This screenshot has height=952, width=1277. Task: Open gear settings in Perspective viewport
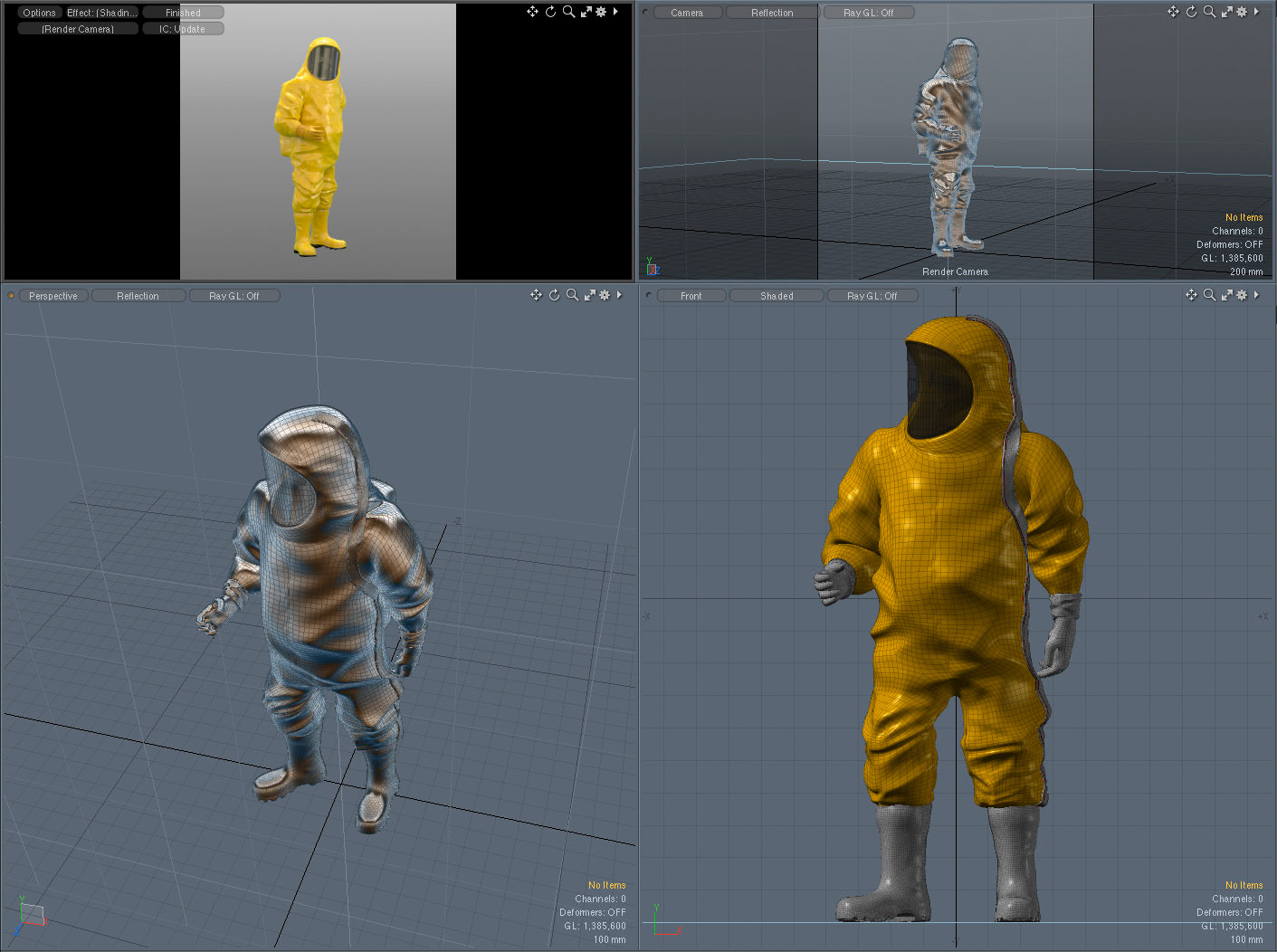605,295
